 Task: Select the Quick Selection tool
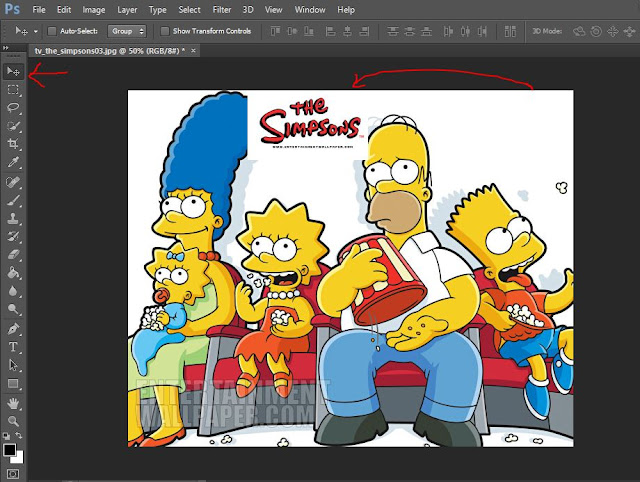pyautogui.click(x=13, y=126)
